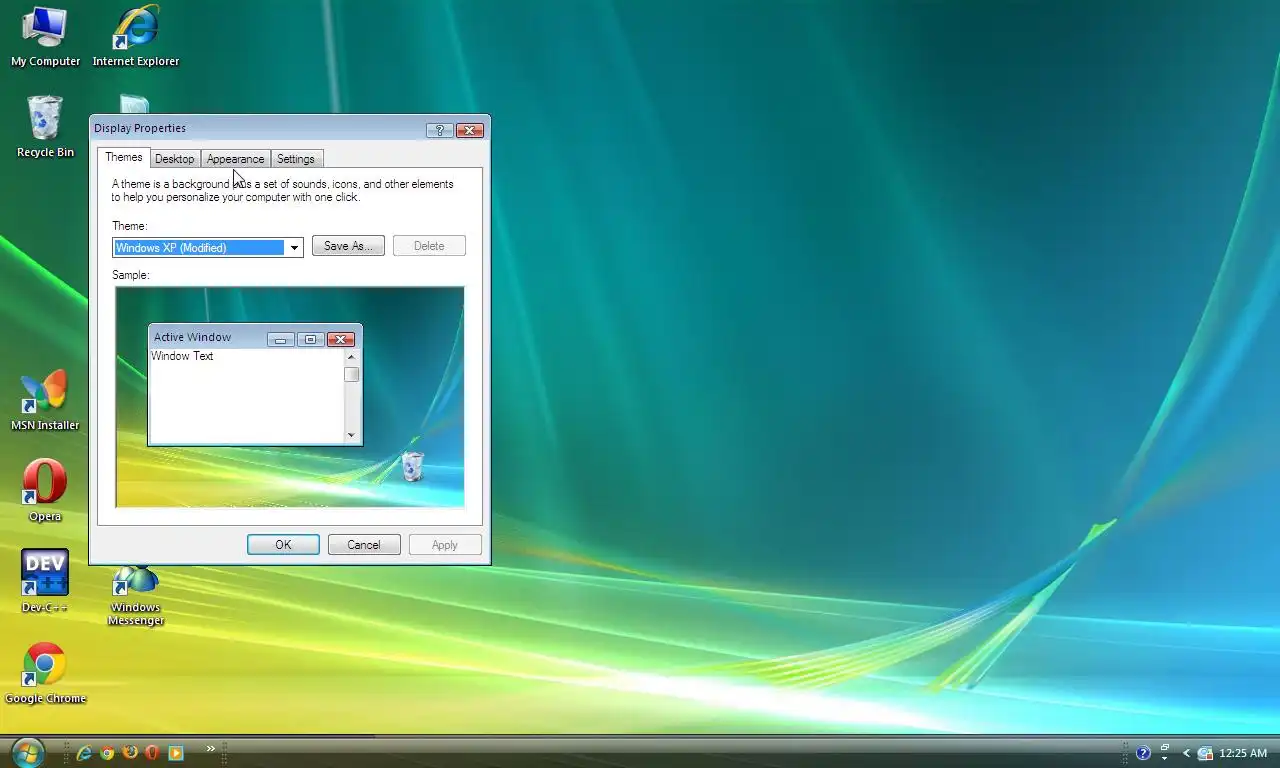This screenshot has height=768, width=1280.
Task: Switch to the Themes tab
Action: pyautogui.click(x=124, y=157)
